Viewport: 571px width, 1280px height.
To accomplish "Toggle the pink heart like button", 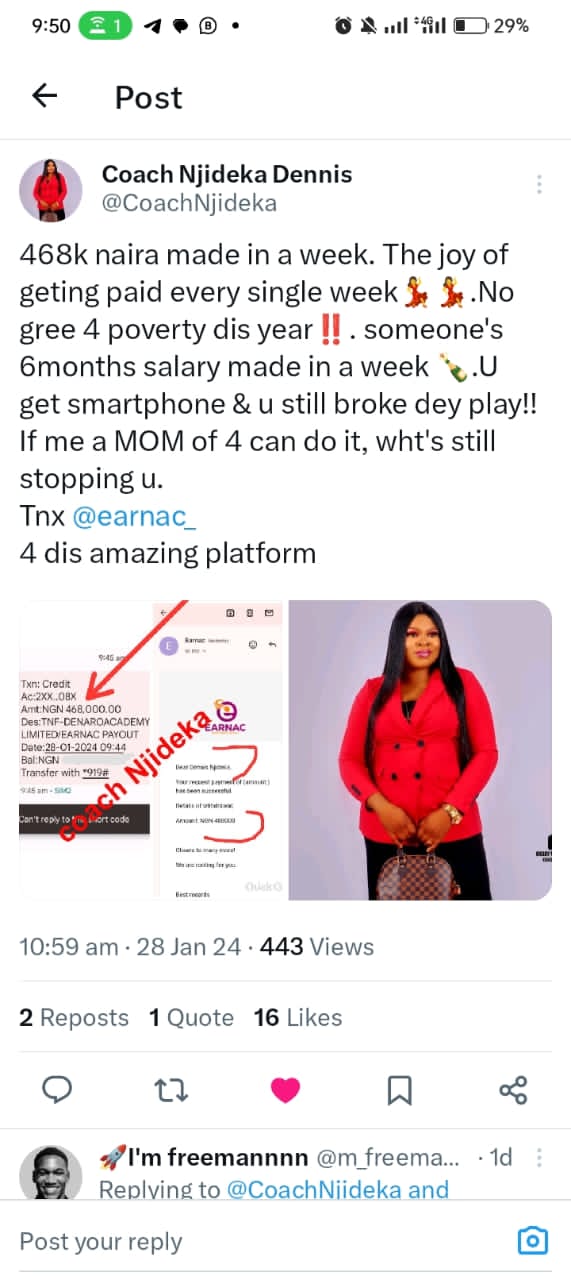I will pyautogui.click(x=285, y=1090).
